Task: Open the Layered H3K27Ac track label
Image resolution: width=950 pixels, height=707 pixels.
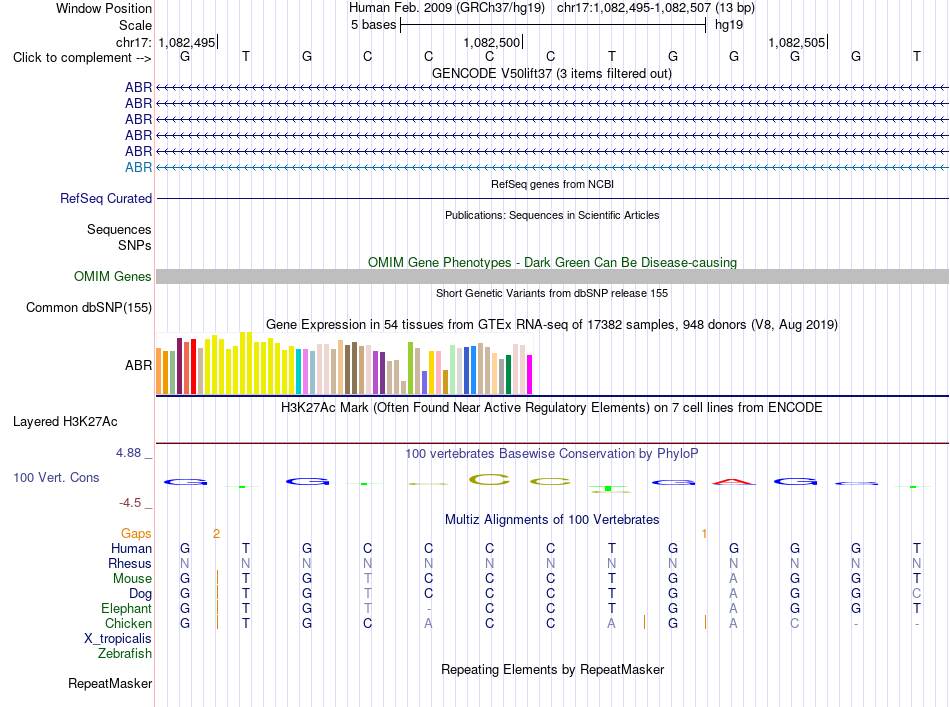Action: 65,421
